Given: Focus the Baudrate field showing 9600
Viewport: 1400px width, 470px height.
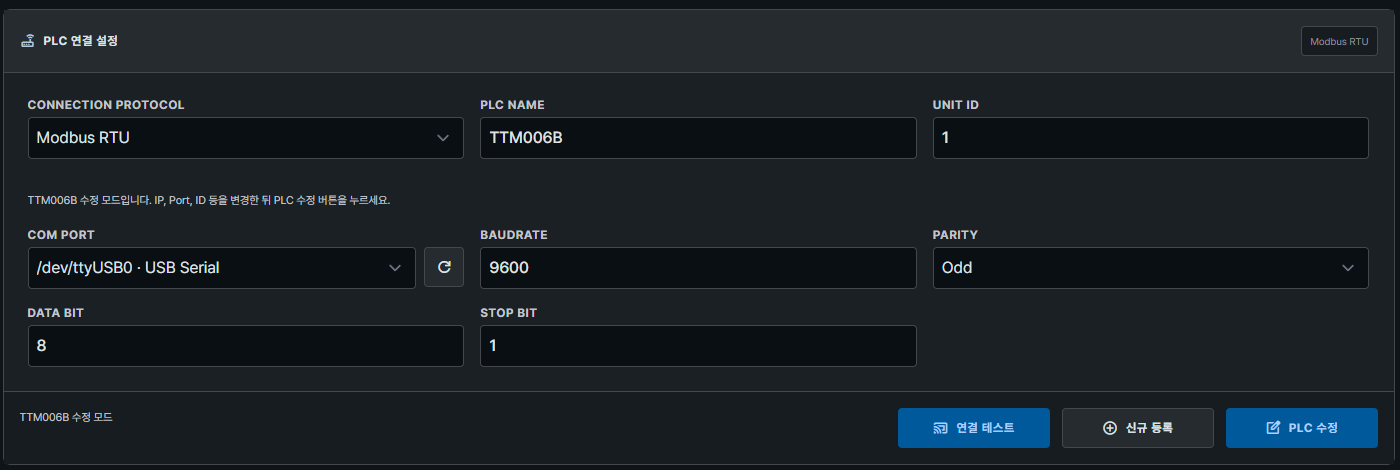Looking at the screenshot, I should coord(698,268).
